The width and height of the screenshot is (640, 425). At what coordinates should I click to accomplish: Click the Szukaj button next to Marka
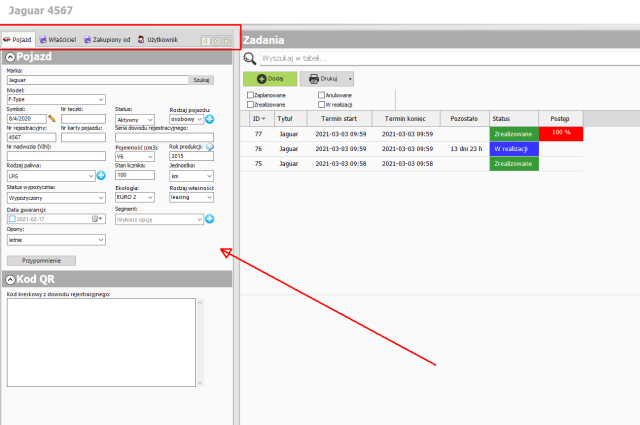(x=201, y=80)
